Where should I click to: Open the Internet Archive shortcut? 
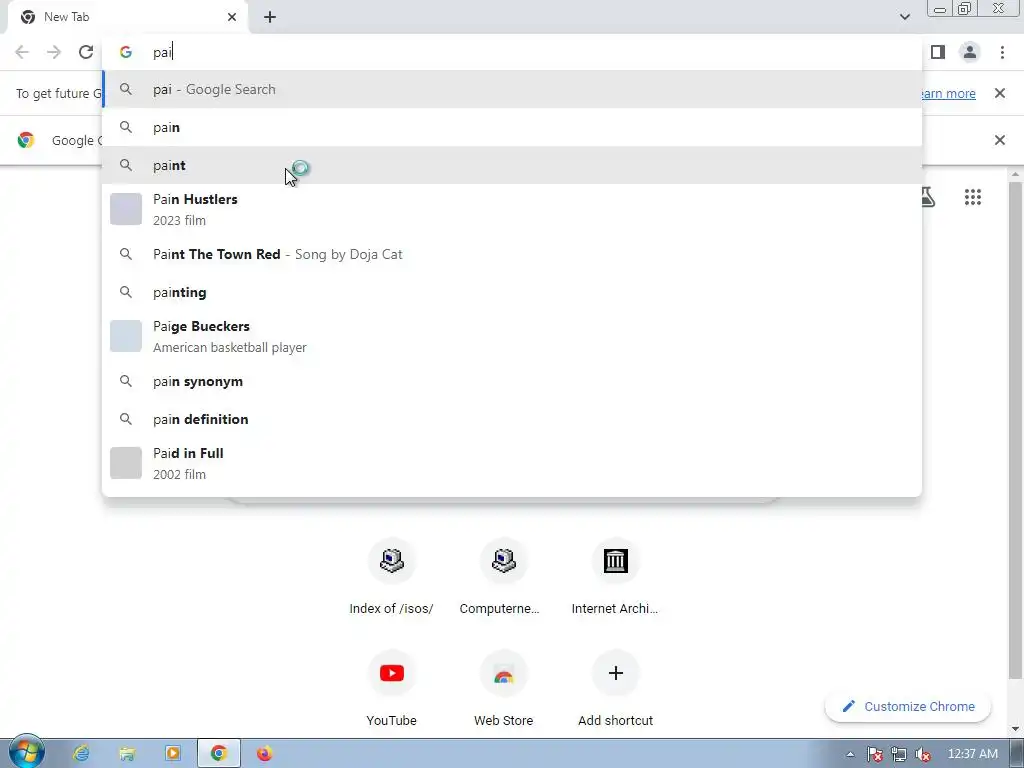click(x=615, y=577)
